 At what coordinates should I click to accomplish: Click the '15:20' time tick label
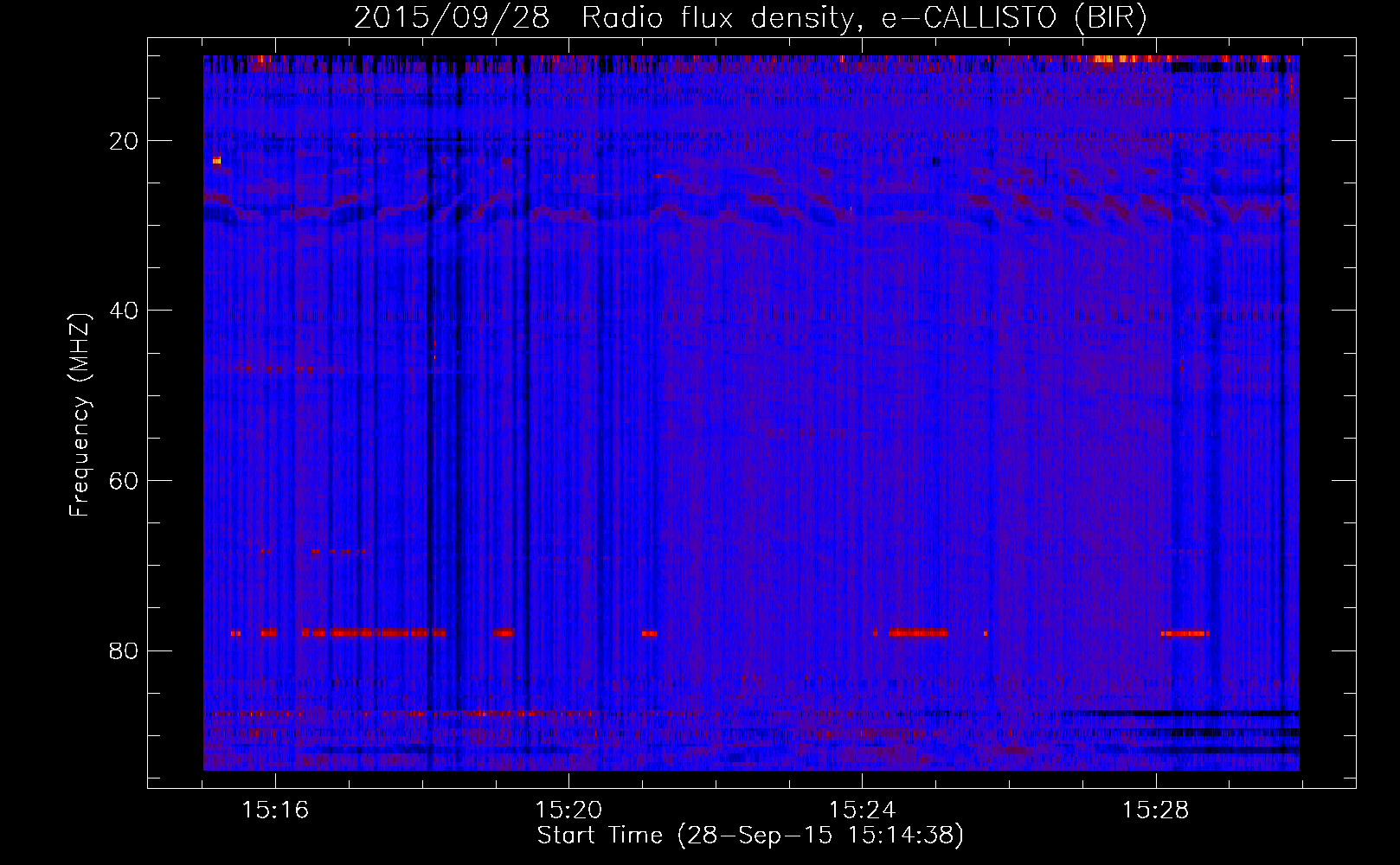(x=568, y=811)
